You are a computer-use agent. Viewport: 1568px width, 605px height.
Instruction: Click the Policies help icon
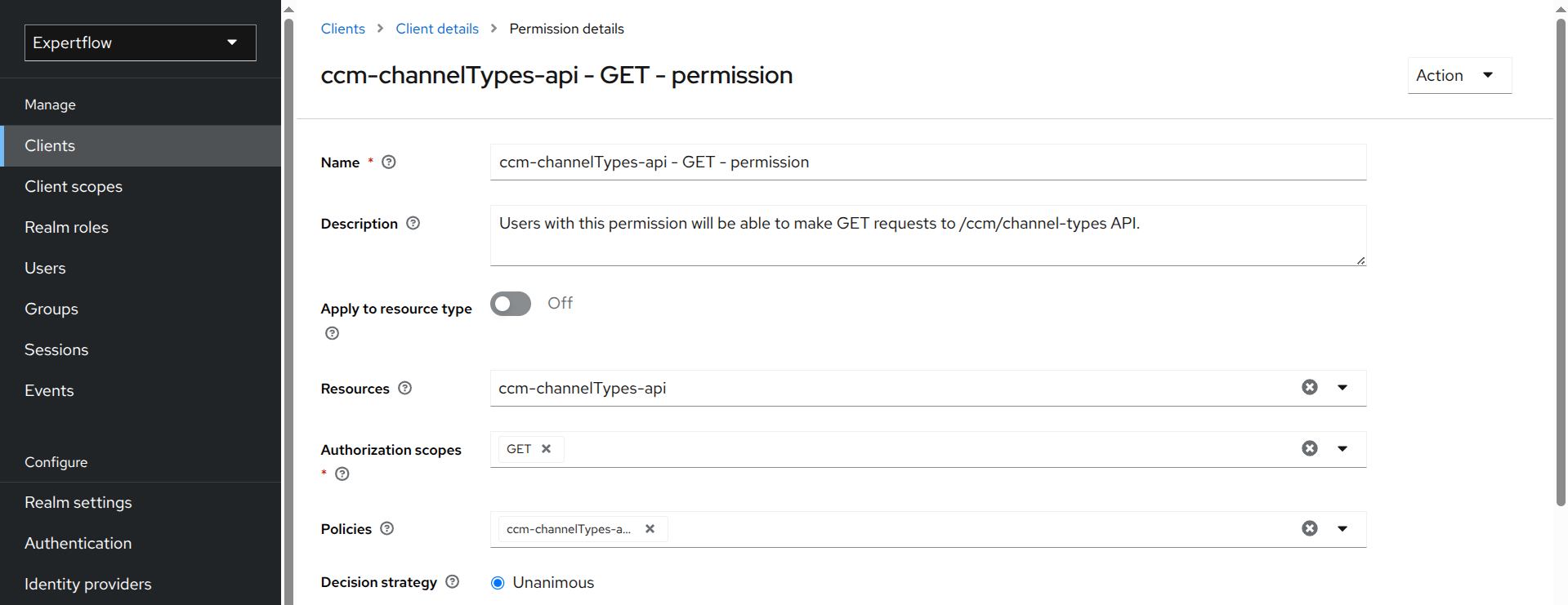pos(387,528)
